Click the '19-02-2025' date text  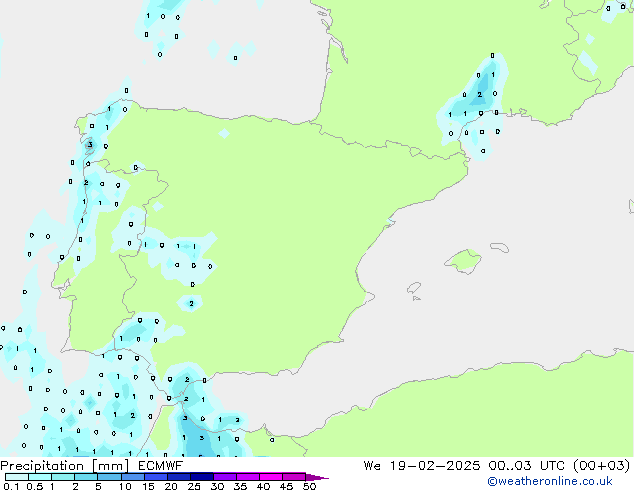[x=435, y=466]
